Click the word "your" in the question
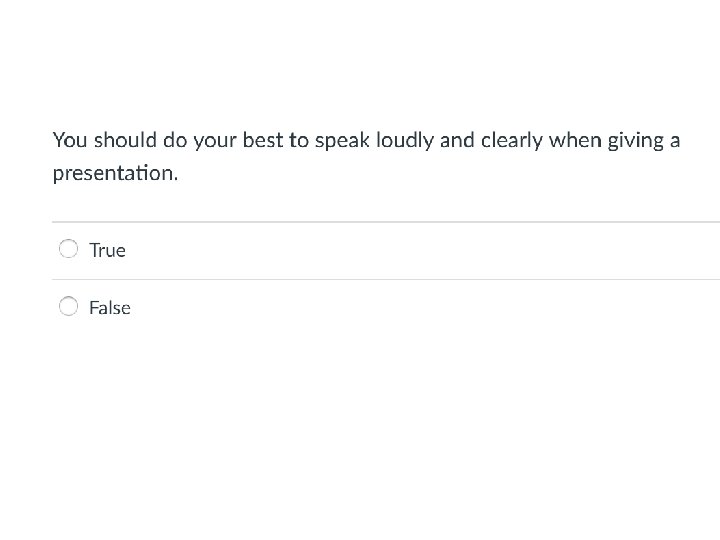The height and width of the screenshot is (540, 720). point(215,141)
